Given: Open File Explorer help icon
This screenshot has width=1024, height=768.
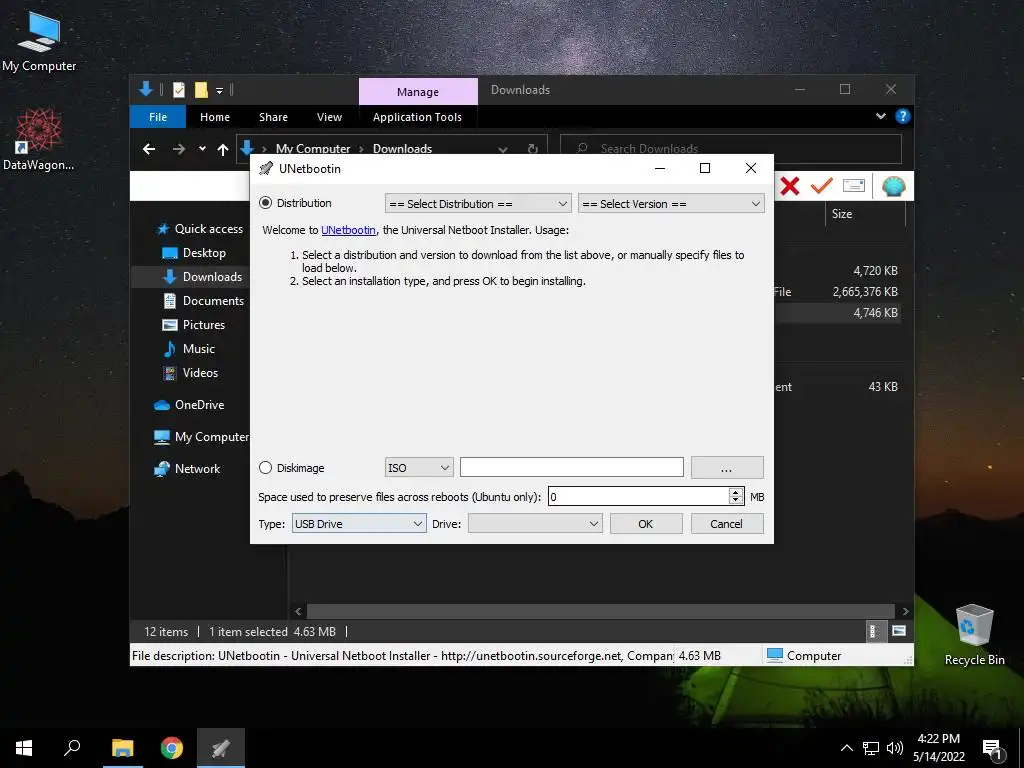Looking at the screenshot, I should point(903,116).
